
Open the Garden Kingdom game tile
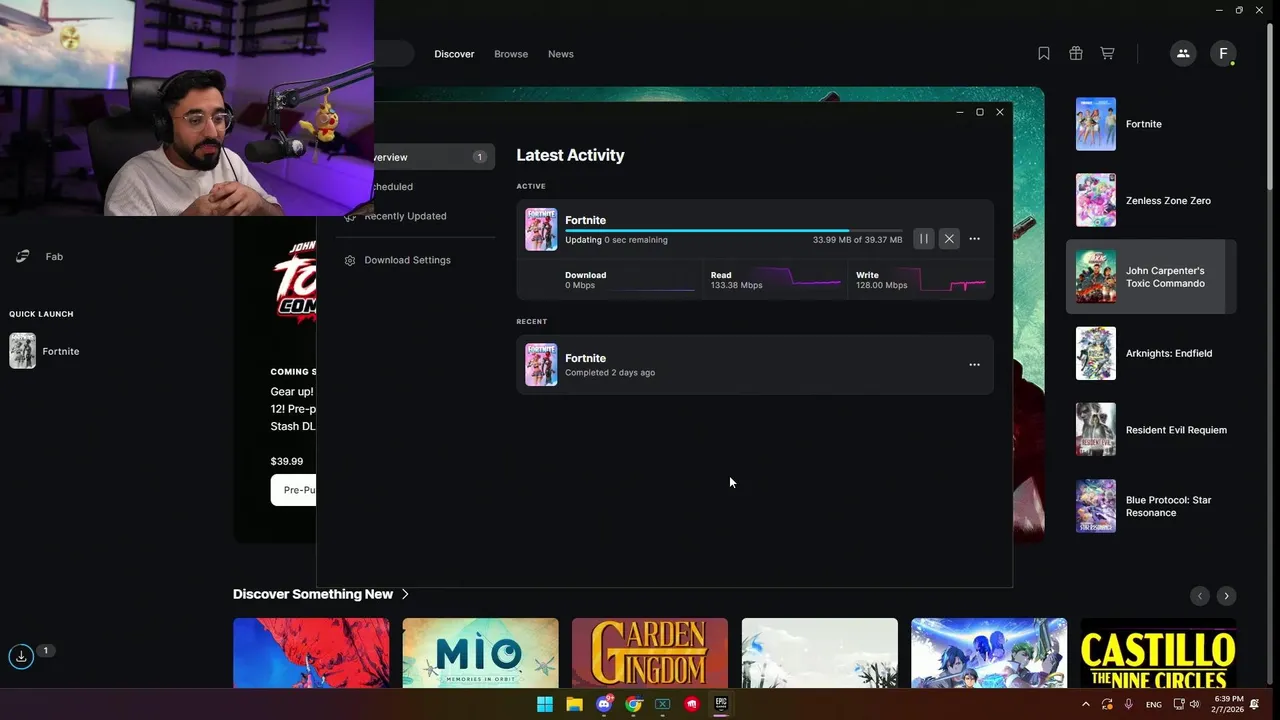(x=650, y=653)
